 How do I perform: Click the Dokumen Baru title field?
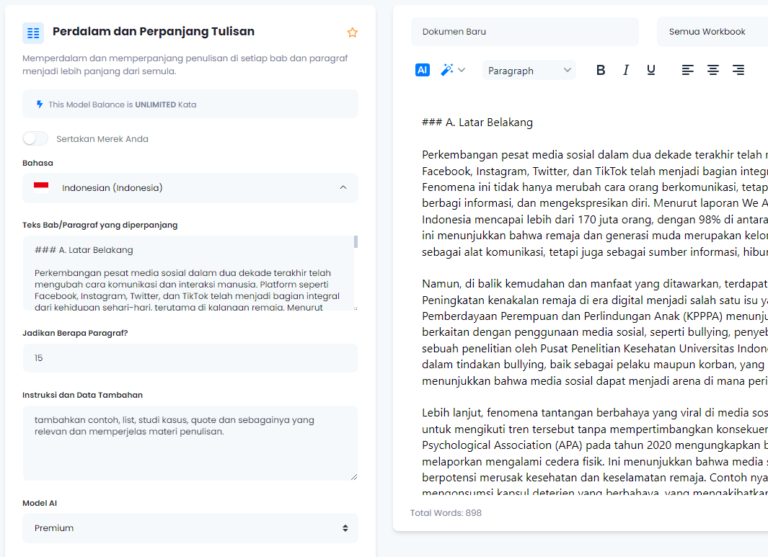tap(524, 32)
